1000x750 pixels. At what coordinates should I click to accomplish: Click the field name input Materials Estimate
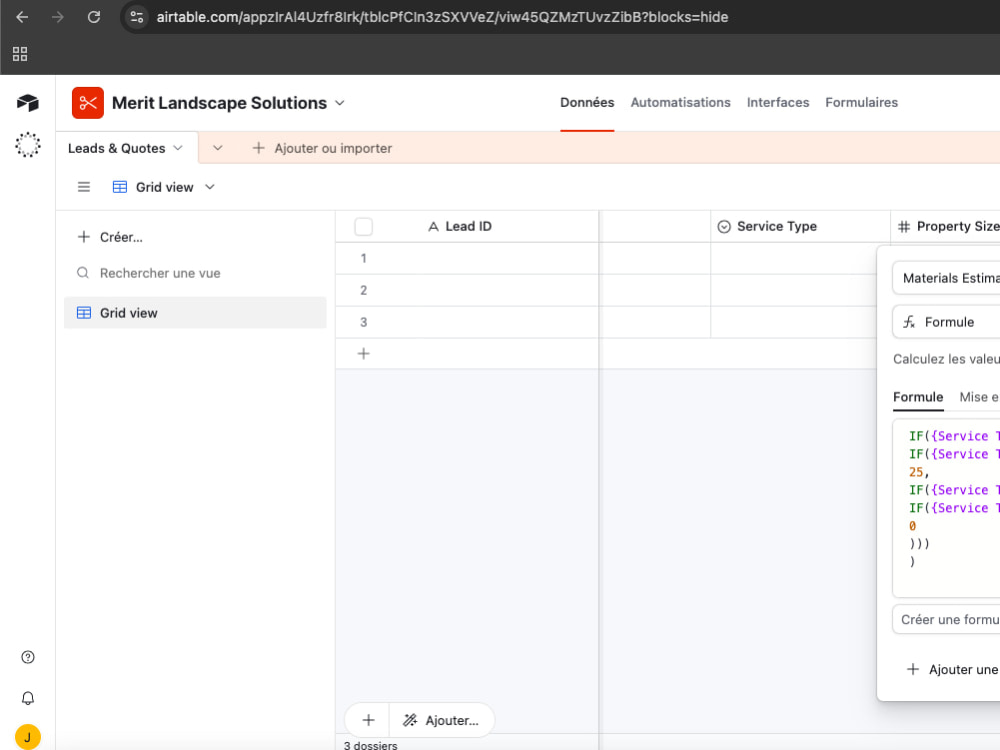(x=947, y=278)
